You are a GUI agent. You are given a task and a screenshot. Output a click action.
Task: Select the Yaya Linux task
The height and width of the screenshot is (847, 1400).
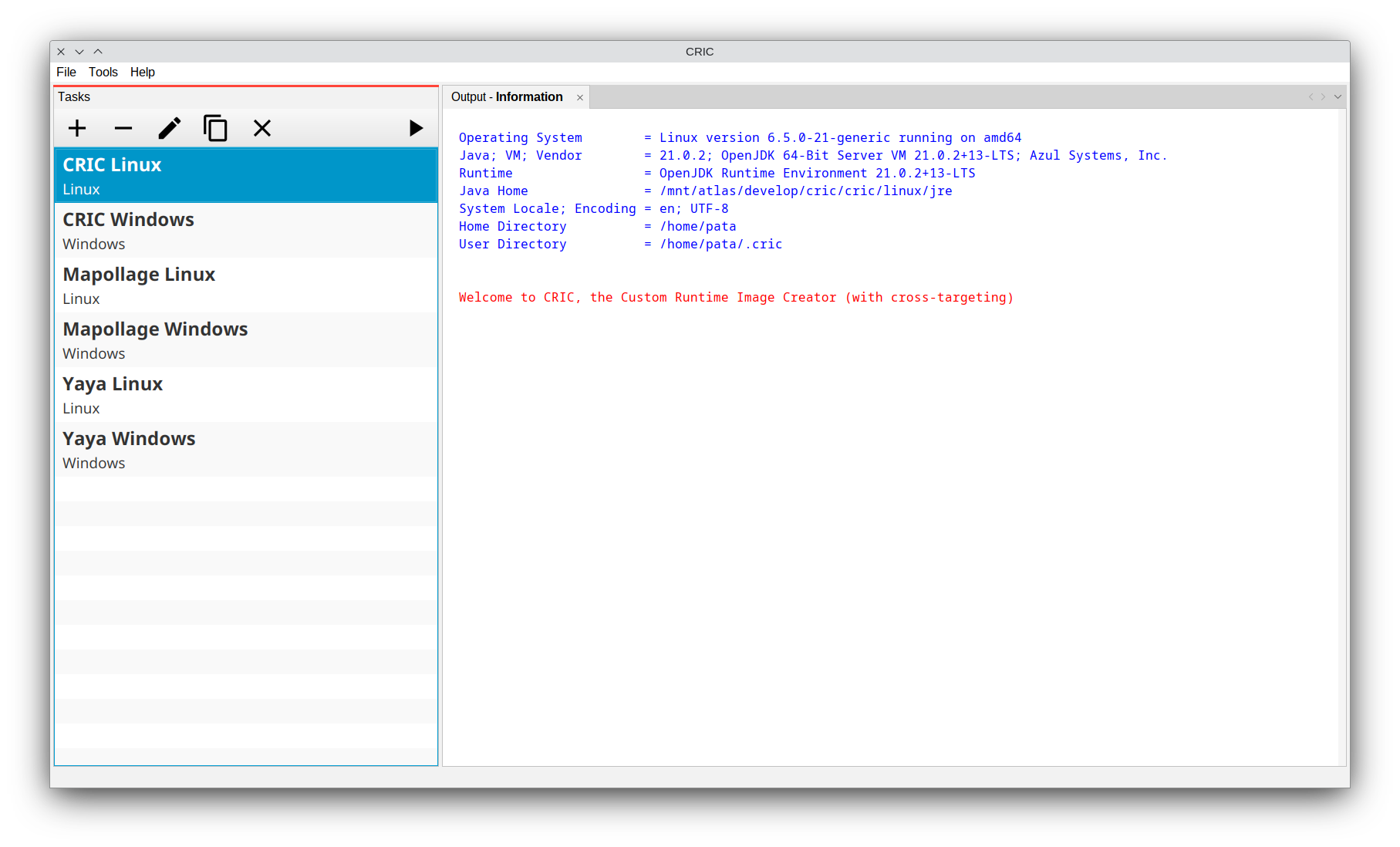coord(246,395)
